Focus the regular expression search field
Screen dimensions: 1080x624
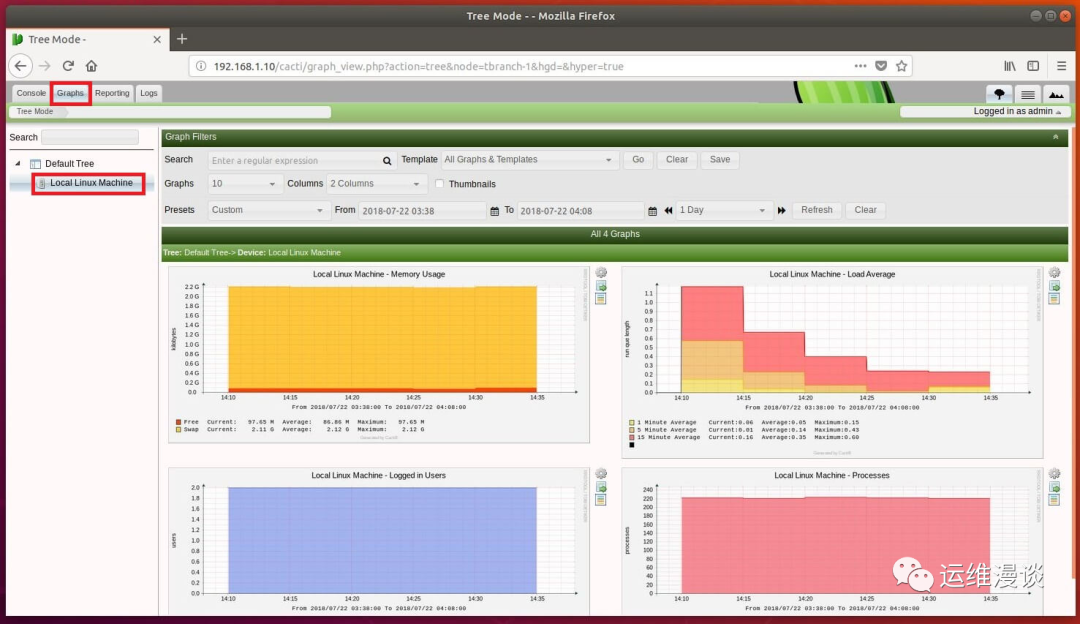click(295, 160)
